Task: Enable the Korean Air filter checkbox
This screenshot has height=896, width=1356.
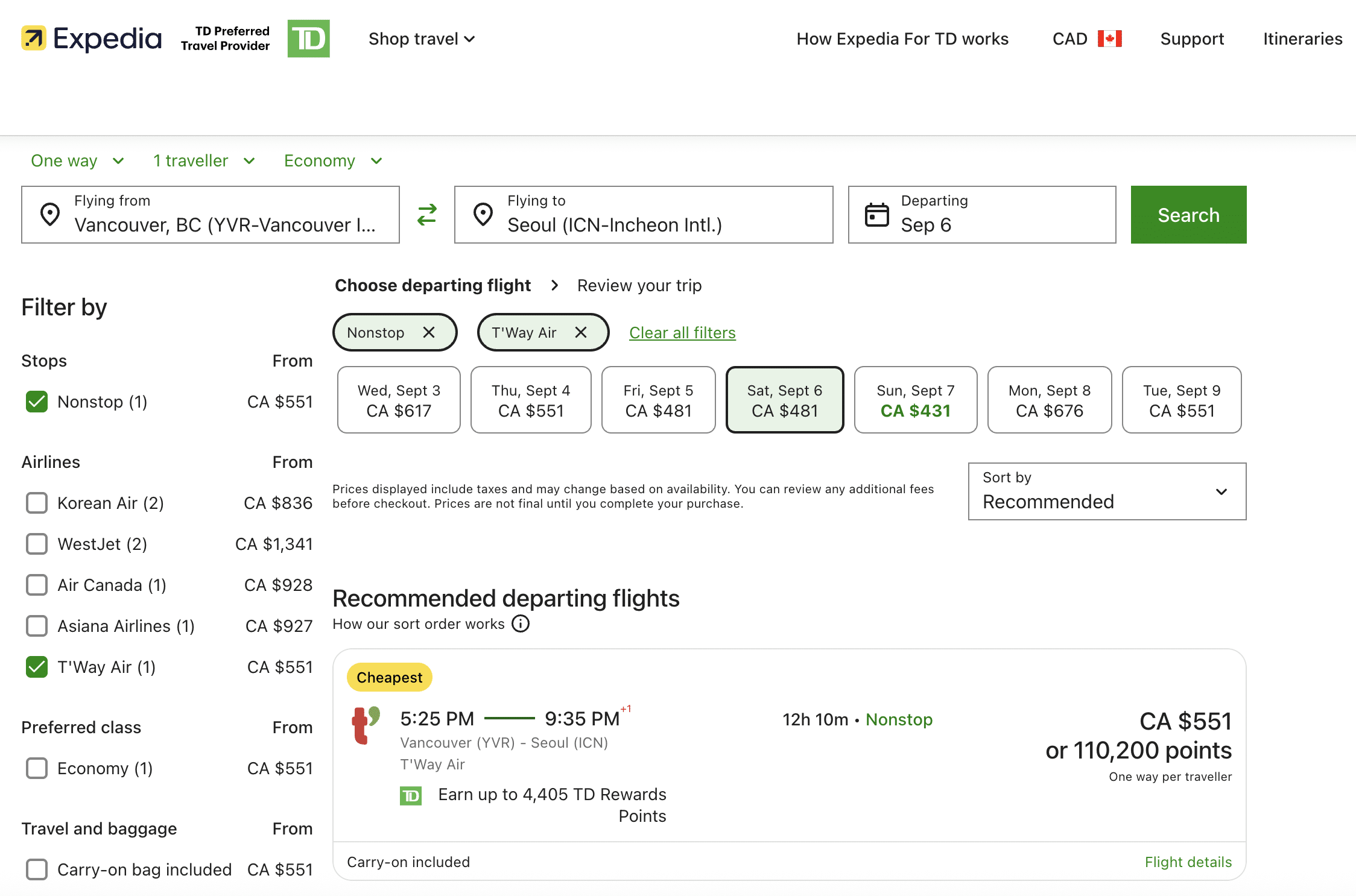Action: (x=37, y=502)
